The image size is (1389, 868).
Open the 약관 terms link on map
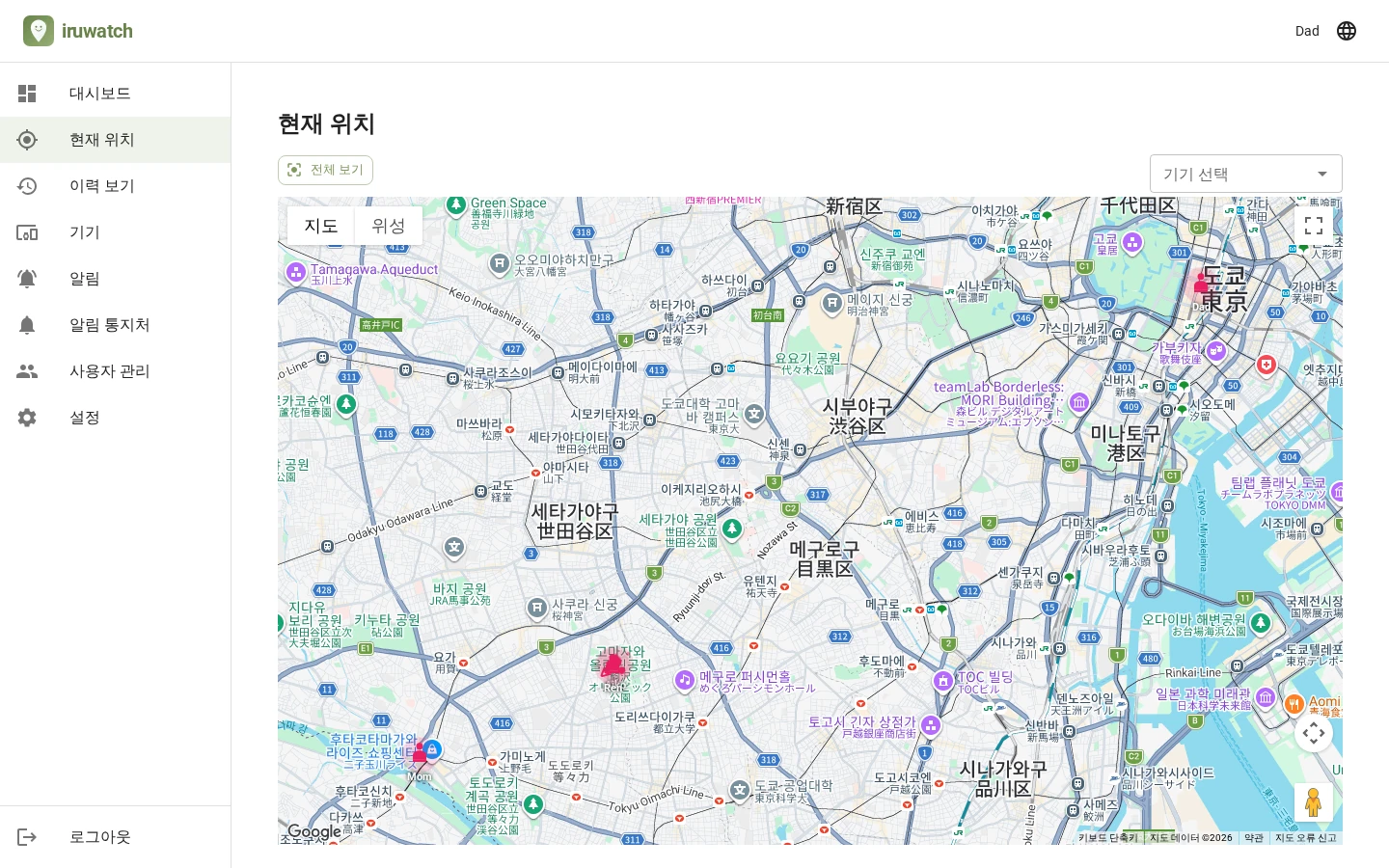[x=1253, y=838]
